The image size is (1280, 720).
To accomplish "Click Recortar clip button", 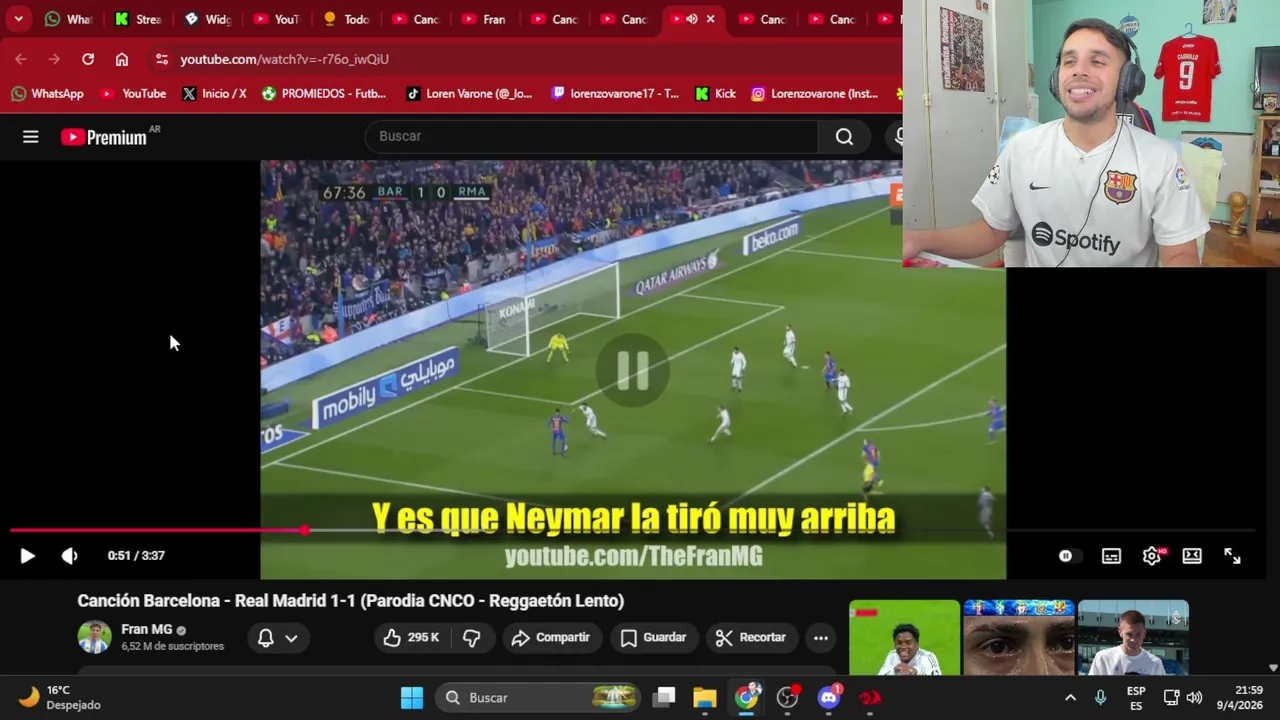I will pos(751,637).
